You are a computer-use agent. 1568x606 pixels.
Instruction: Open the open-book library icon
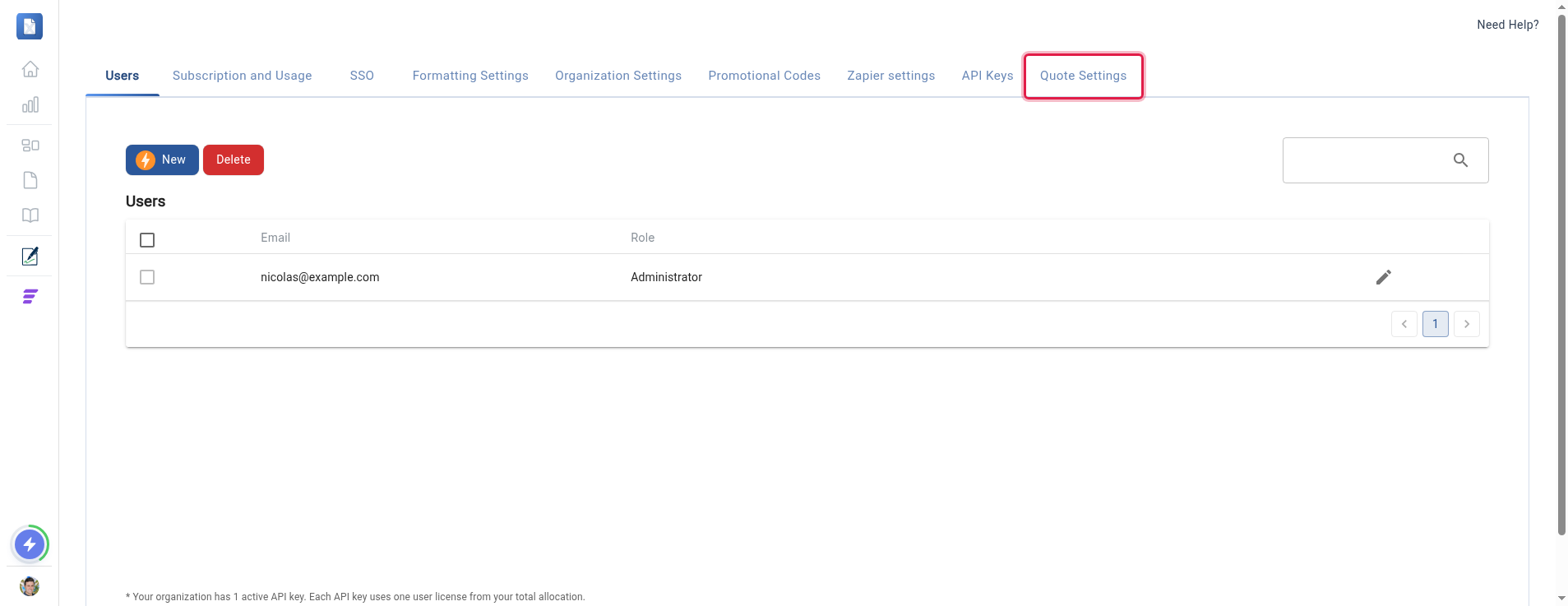[x=30, y=215]
